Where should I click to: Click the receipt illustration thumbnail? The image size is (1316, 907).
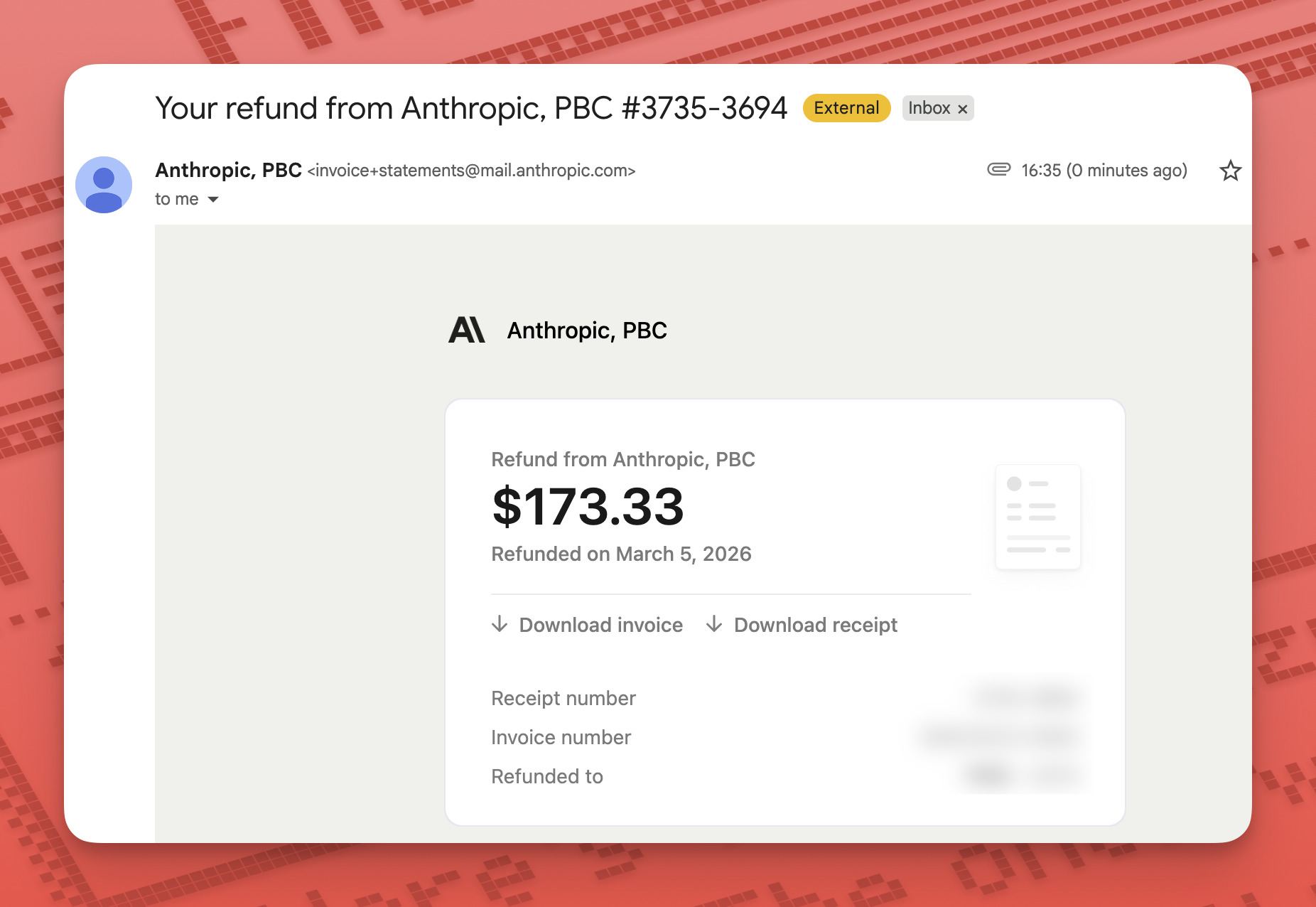pos(1037,517)
